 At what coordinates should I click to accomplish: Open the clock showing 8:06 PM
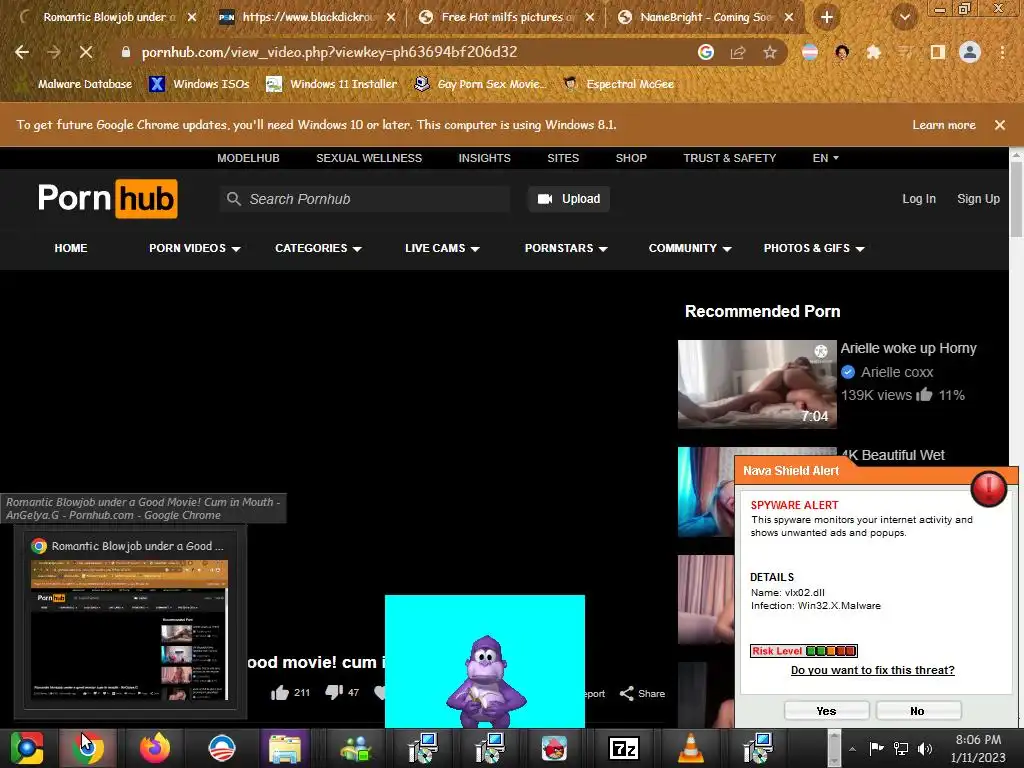tap(978, 748)
